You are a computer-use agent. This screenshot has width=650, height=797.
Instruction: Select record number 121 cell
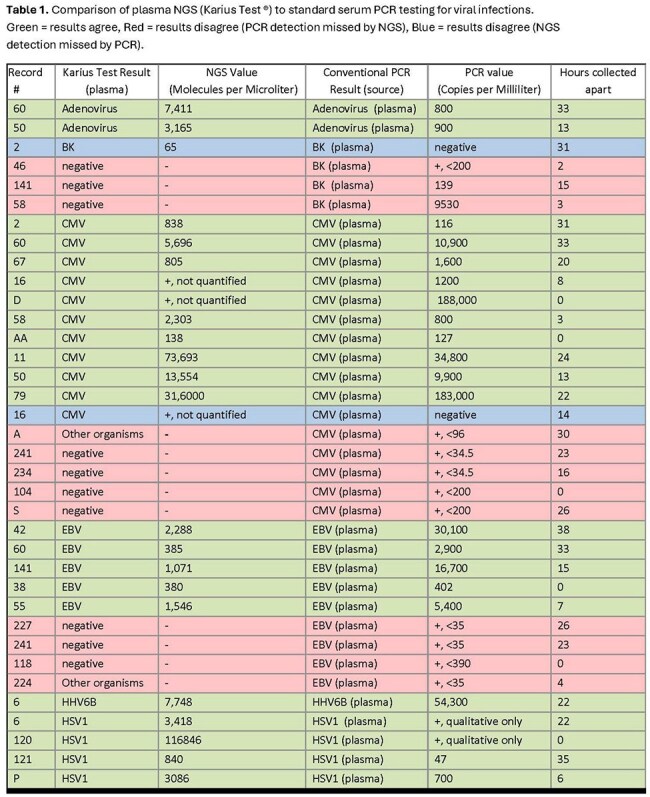pos(31,760)
